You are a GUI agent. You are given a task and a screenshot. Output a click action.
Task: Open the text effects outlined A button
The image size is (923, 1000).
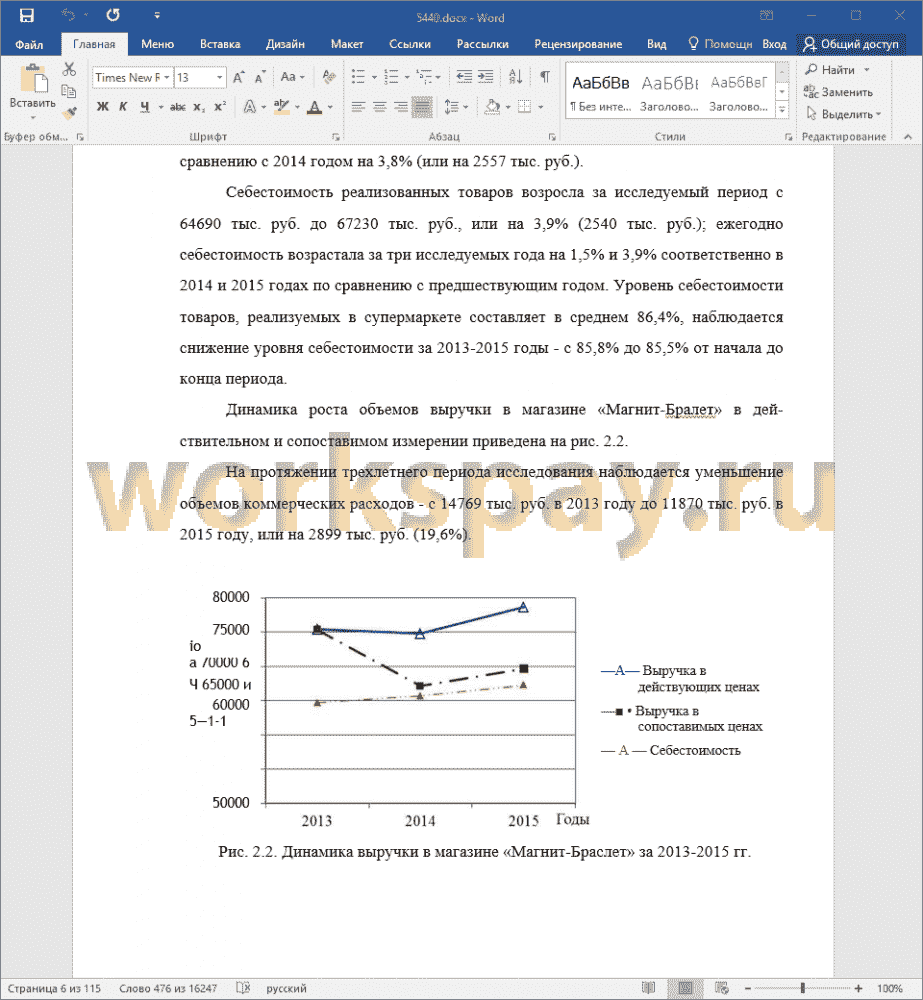[251, 107]
